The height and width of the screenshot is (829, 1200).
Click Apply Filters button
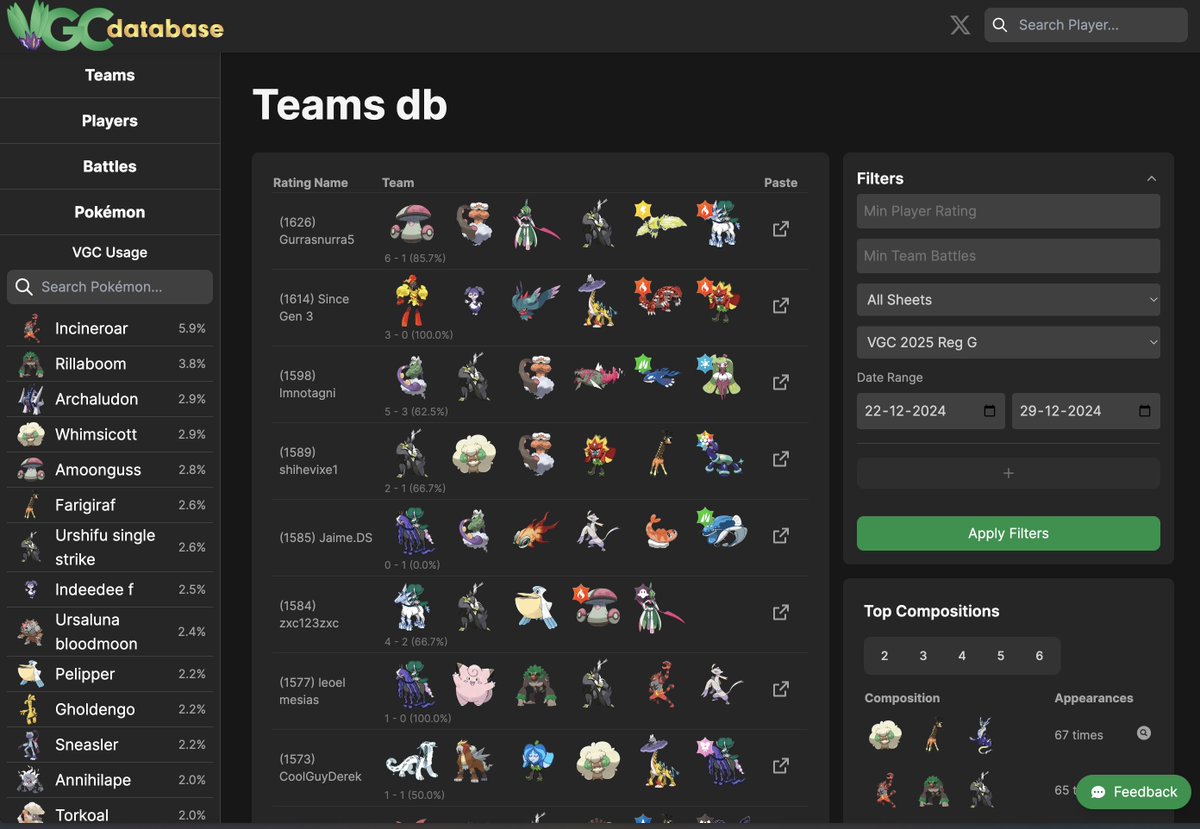(x=1008, y=533)
